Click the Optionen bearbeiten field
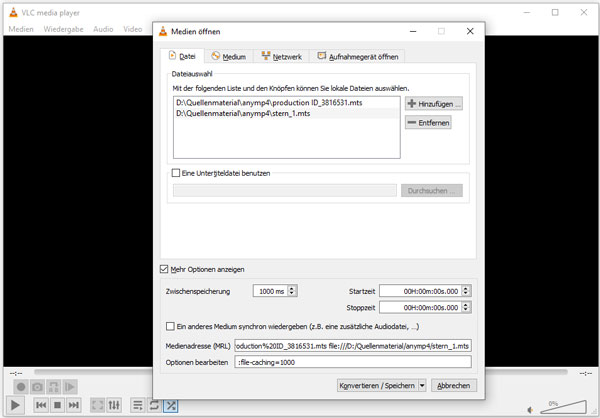 [353, 362]
